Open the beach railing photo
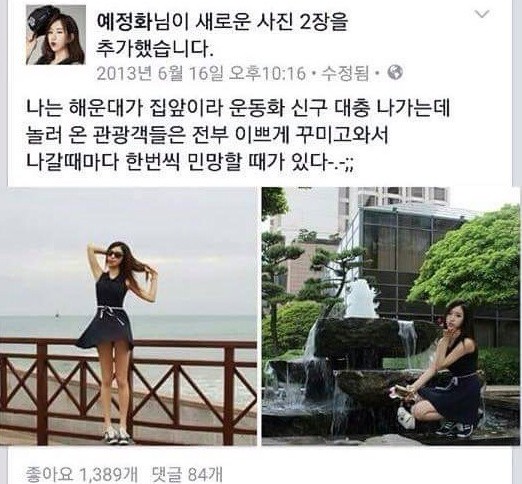This screenshot has width=522, height=484. 128,316
